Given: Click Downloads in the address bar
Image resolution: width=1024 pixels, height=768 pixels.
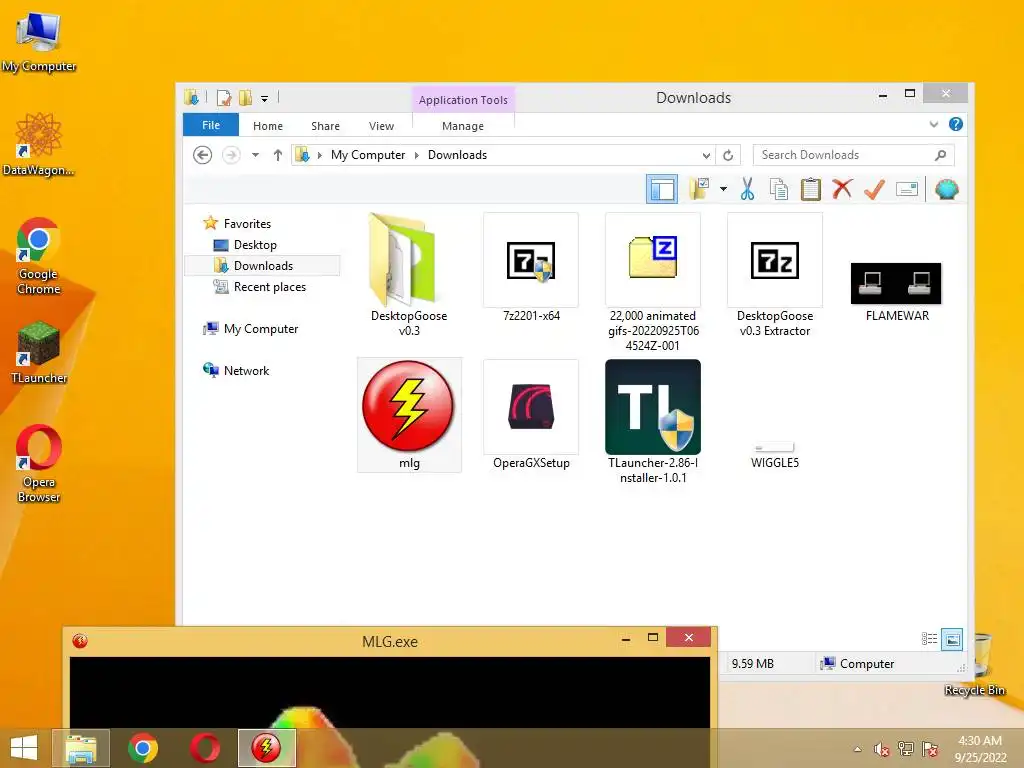Looking at the screenshot, I should pyautogui.click(x=457, y=155).
